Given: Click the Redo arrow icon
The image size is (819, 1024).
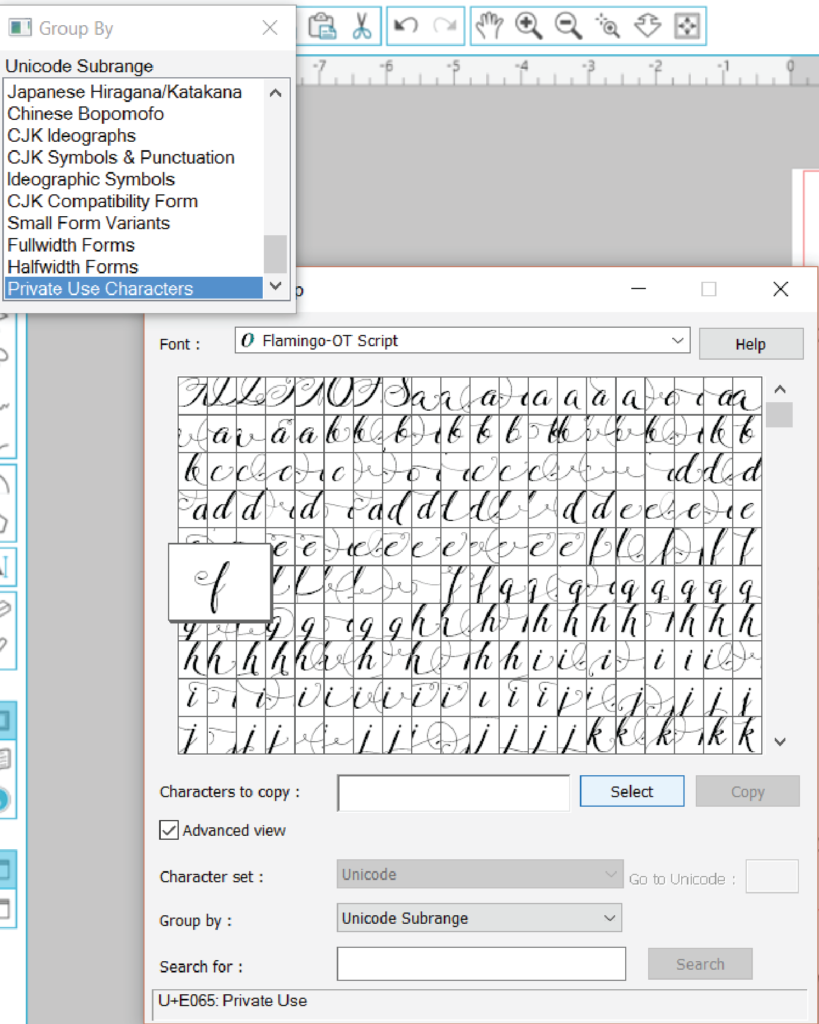Looking at the screenshot, I should [445, 26].
